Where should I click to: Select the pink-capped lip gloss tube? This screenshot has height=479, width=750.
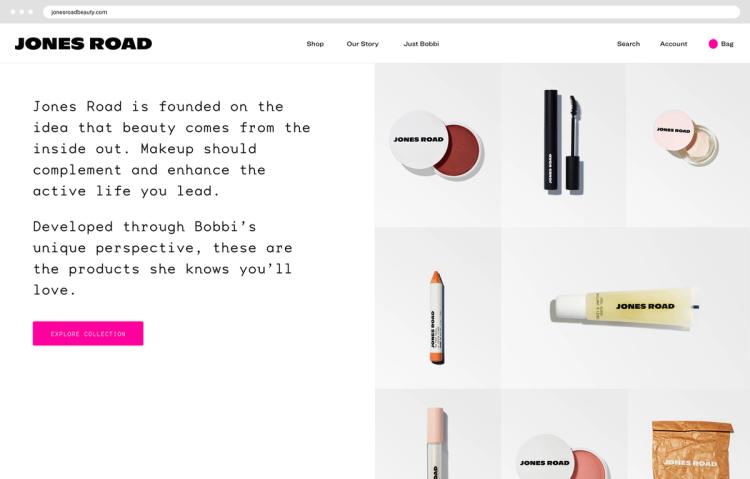pos(437,443)
